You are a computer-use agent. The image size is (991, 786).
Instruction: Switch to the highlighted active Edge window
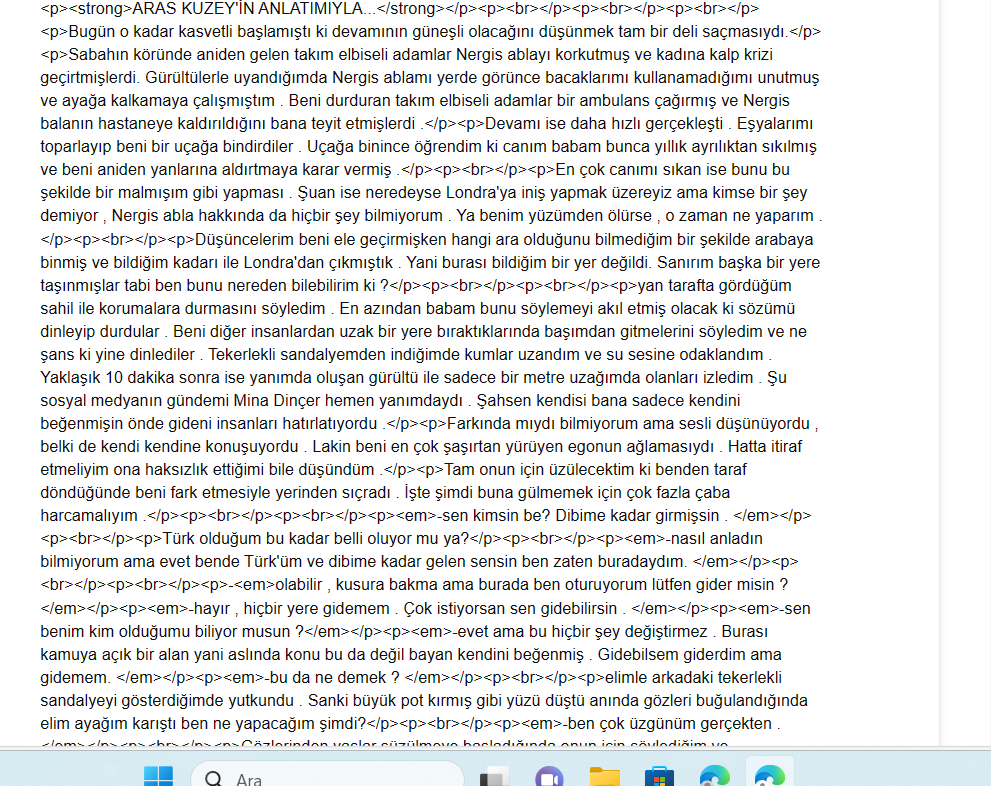coord(769,776)
